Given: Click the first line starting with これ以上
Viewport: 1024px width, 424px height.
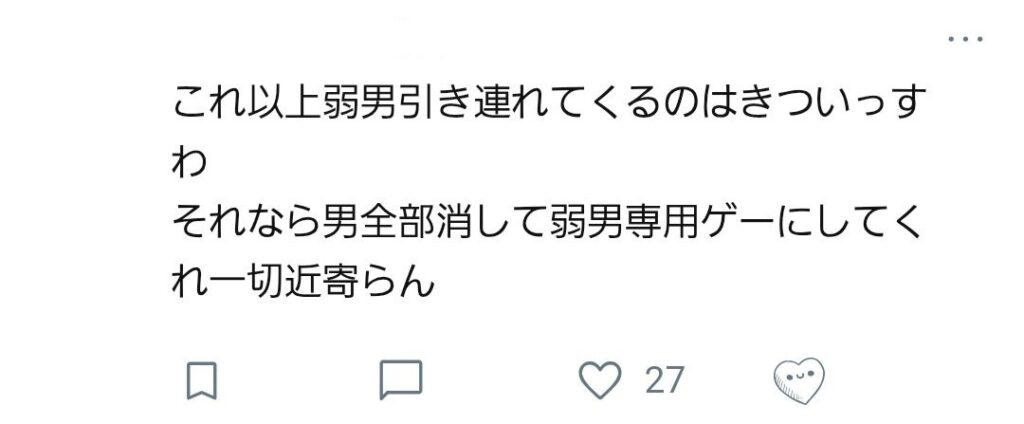Looking at the screenshot, I should (549, 103).
